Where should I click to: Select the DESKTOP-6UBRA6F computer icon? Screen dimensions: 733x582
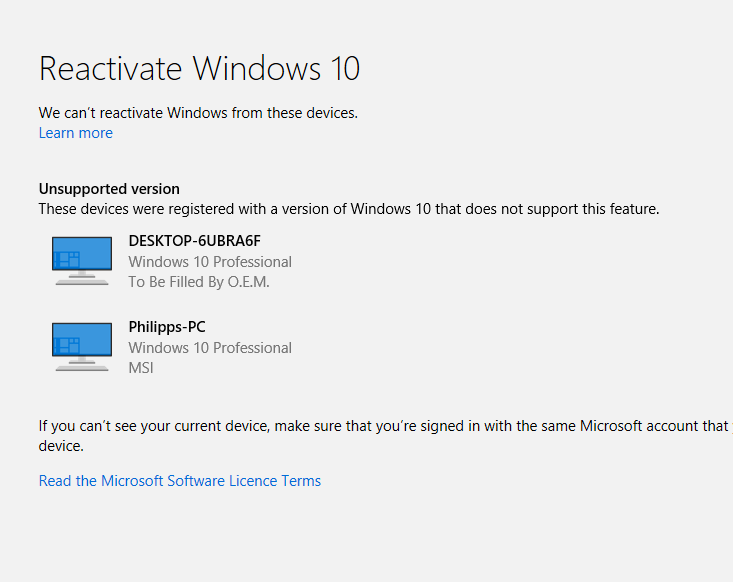[x=82, y=261]
